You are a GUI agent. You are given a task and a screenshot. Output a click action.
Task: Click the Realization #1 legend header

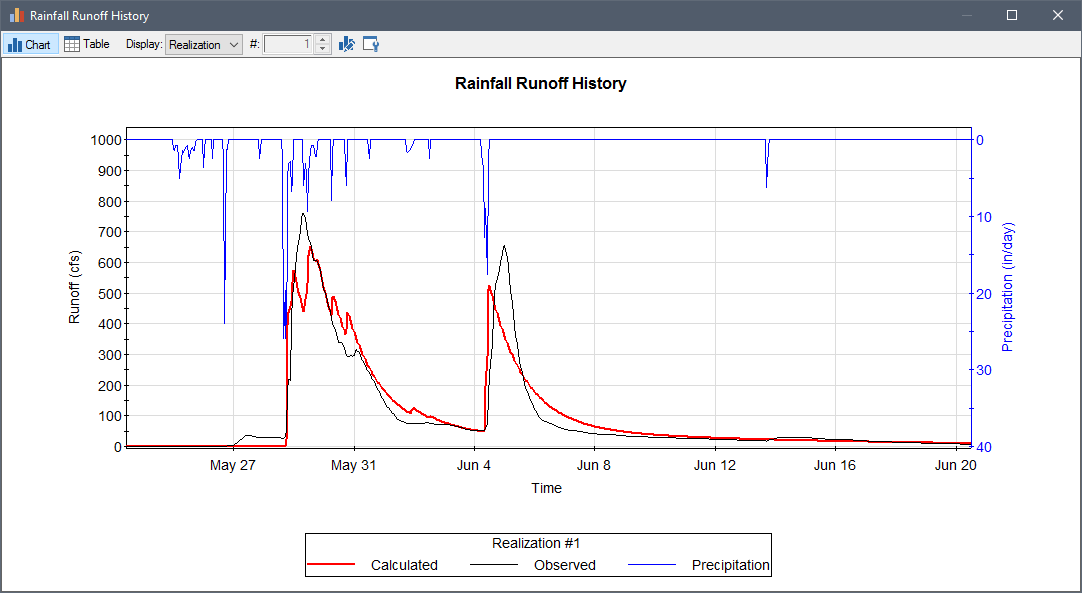(536, 543)
